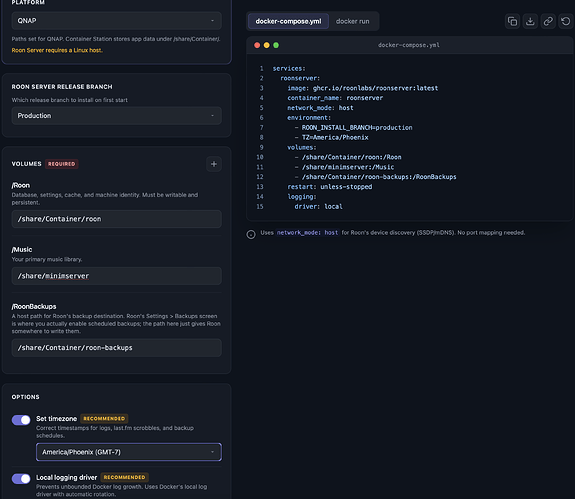Click the info icon beside network_mode note
575x499 pixels.
(251, 234)
